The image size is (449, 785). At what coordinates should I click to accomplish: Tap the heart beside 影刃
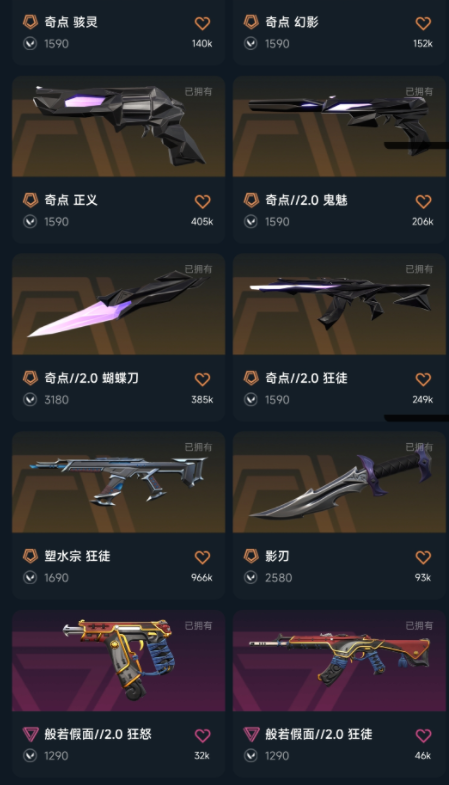(423, 557)
